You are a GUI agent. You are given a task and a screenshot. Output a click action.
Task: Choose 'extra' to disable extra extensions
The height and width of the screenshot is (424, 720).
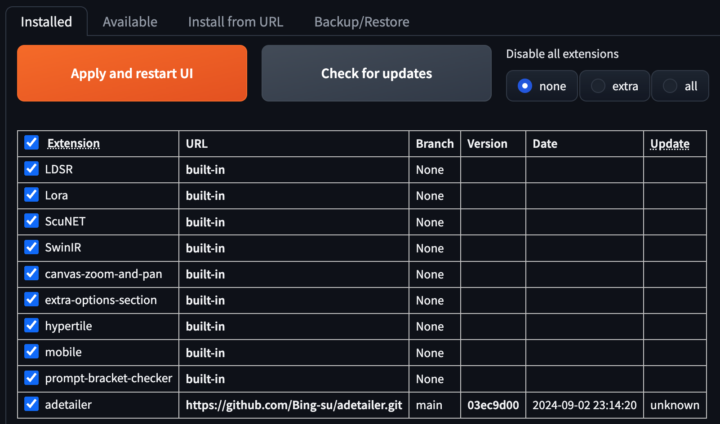598,86
